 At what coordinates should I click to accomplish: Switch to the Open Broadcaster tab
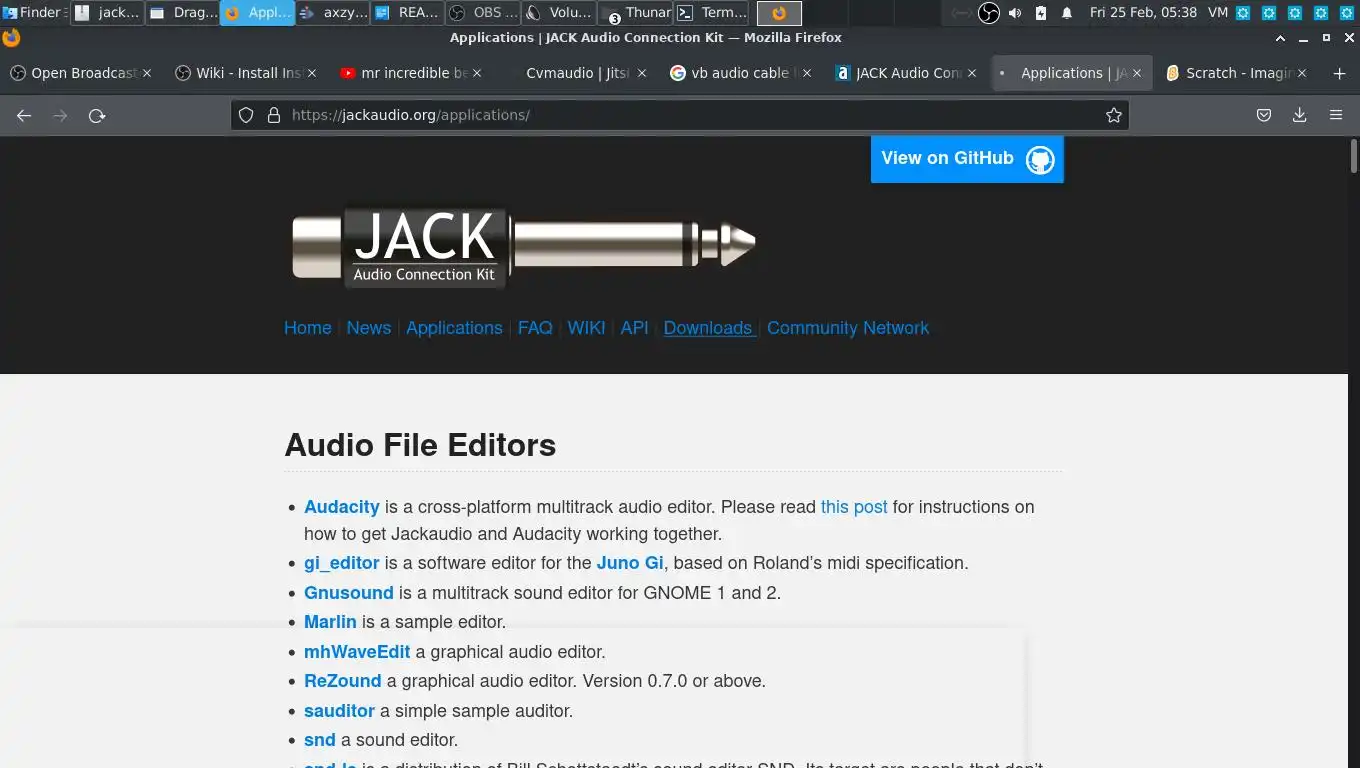[x=80, y=73]
